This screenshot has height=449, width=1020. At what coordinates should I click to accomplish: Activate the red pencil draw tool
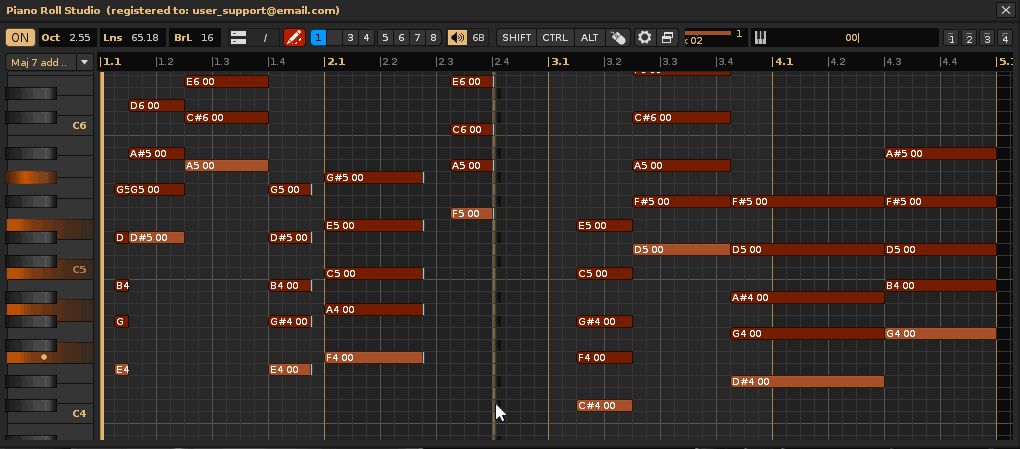294,38
